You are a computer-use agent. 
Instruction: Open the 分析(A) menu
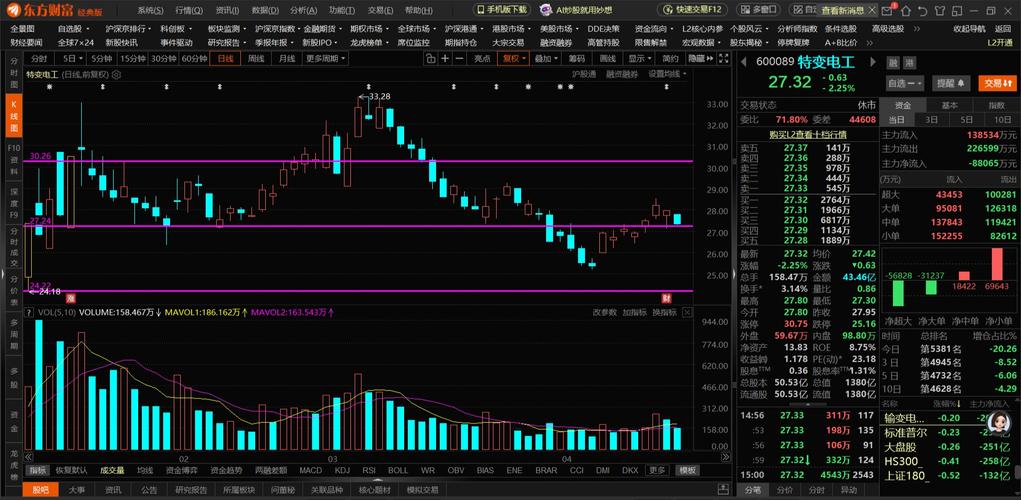point(303,10)
